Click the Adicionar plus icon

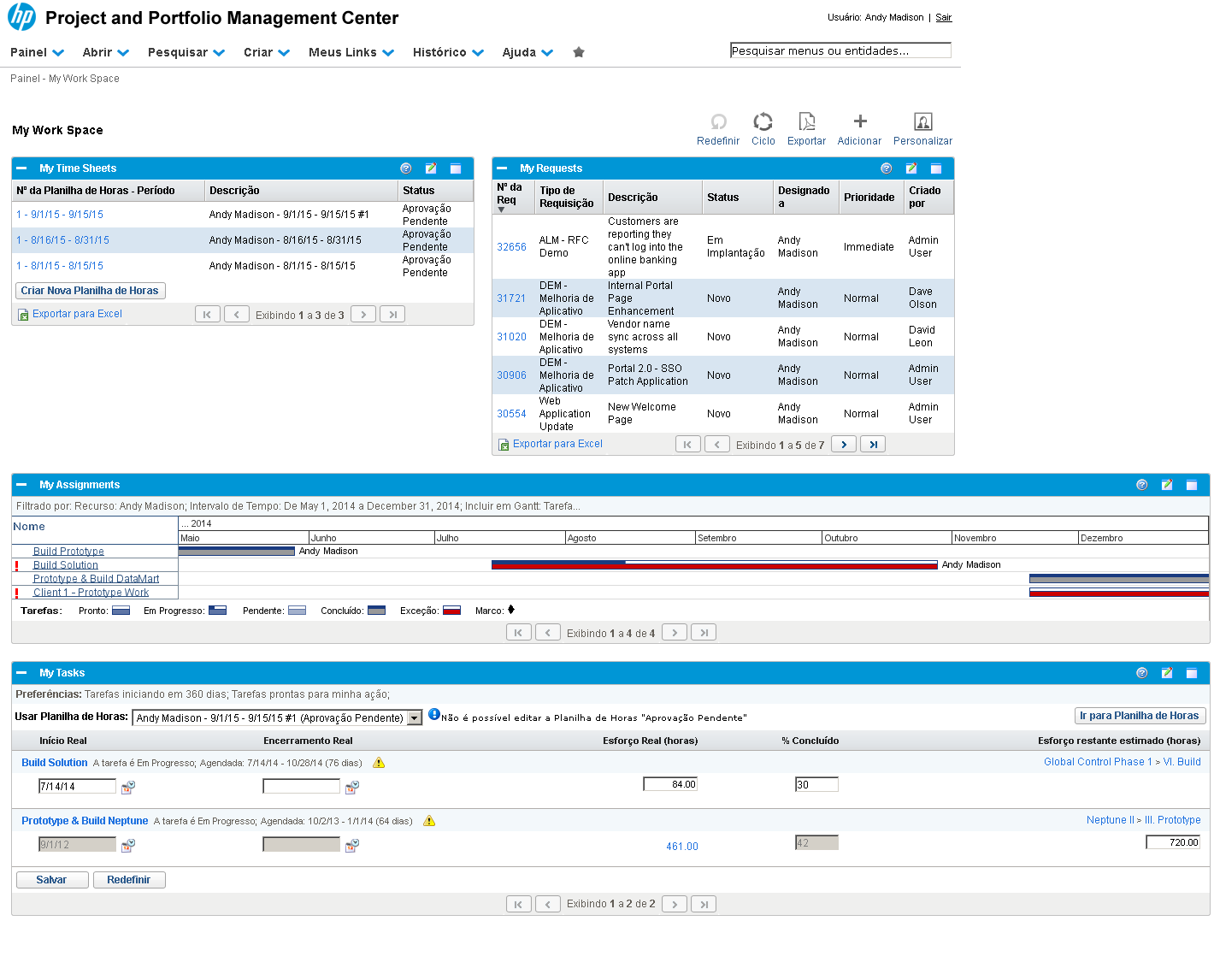click(859, 122)
